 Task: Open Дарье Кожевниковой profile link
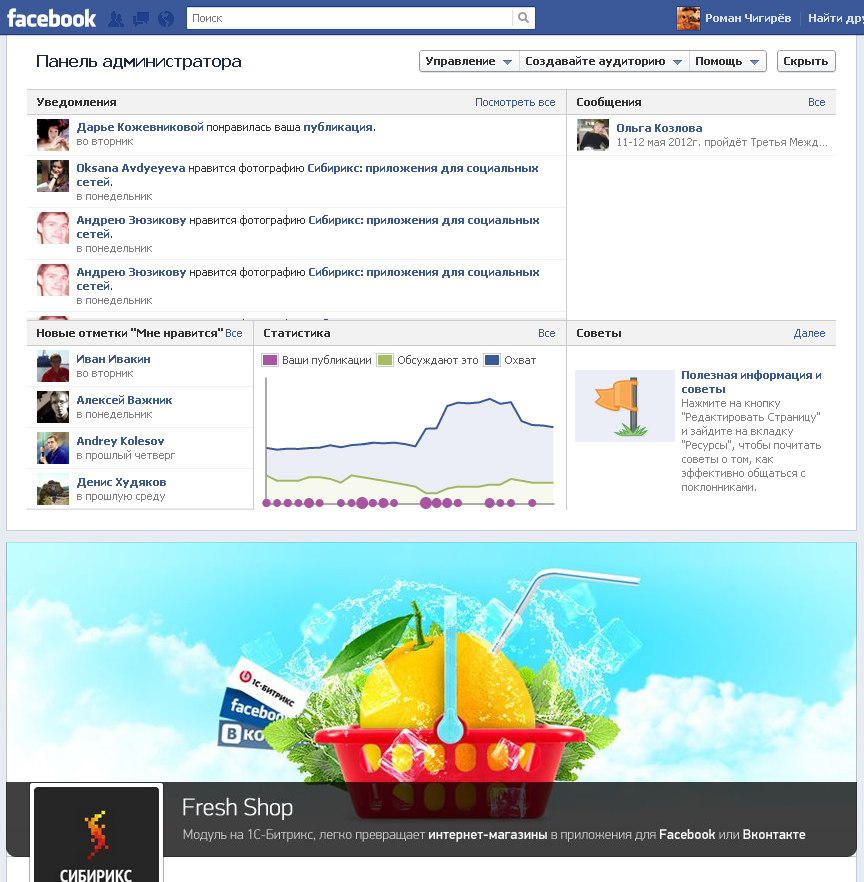click(140, 127)
